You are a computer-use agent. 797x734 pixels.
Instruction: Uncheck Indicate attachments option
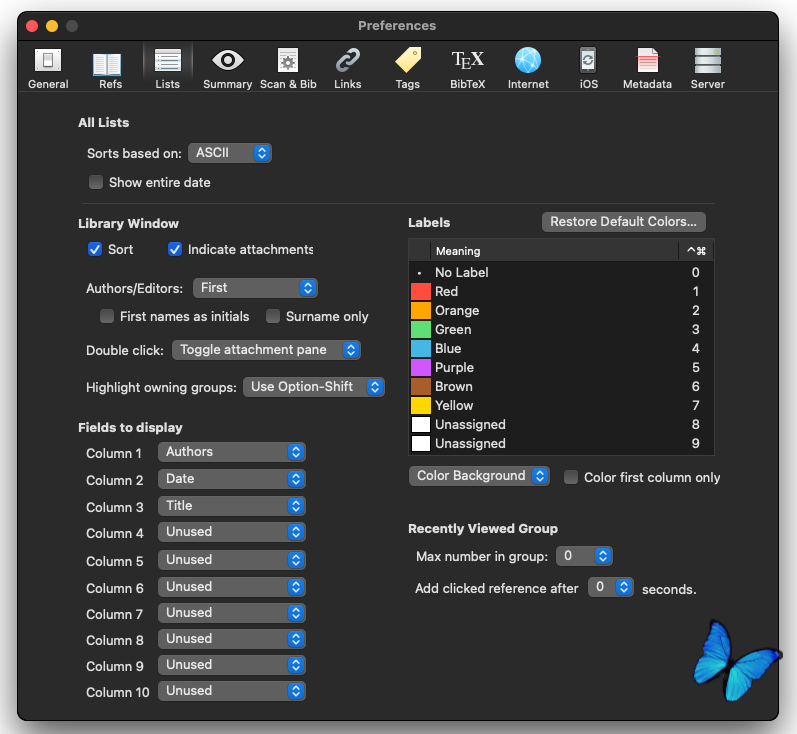click(175, 249)
